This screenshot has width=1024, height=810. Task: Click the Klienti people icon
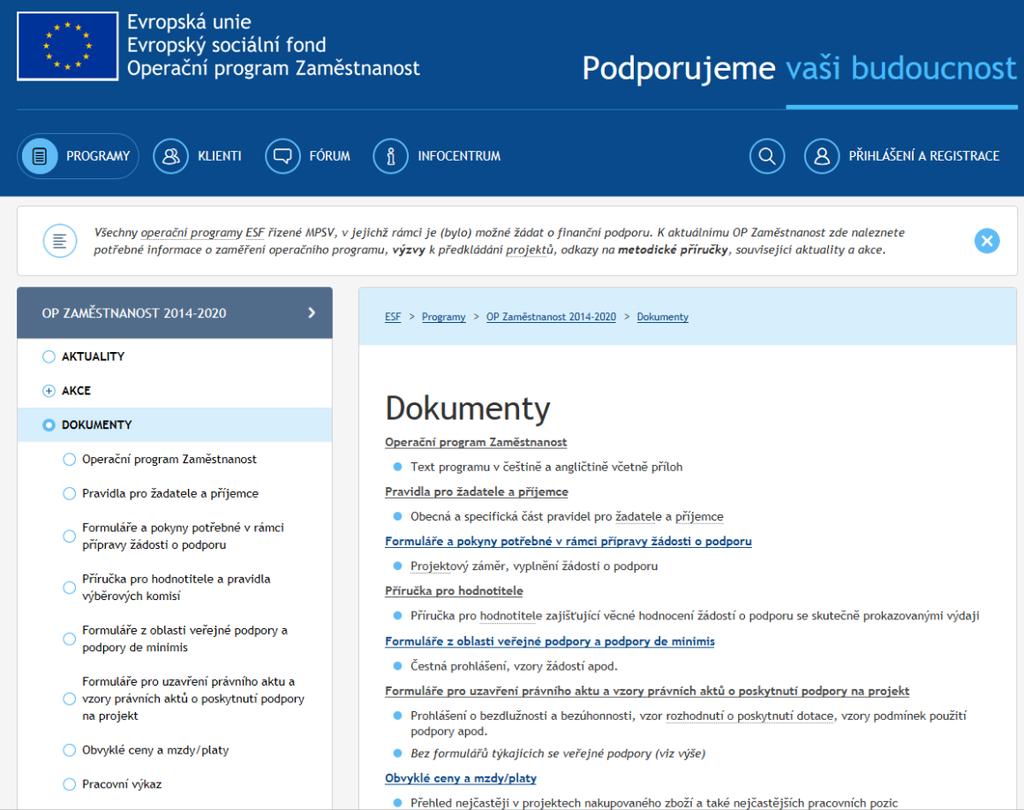(x=170, y=156)
